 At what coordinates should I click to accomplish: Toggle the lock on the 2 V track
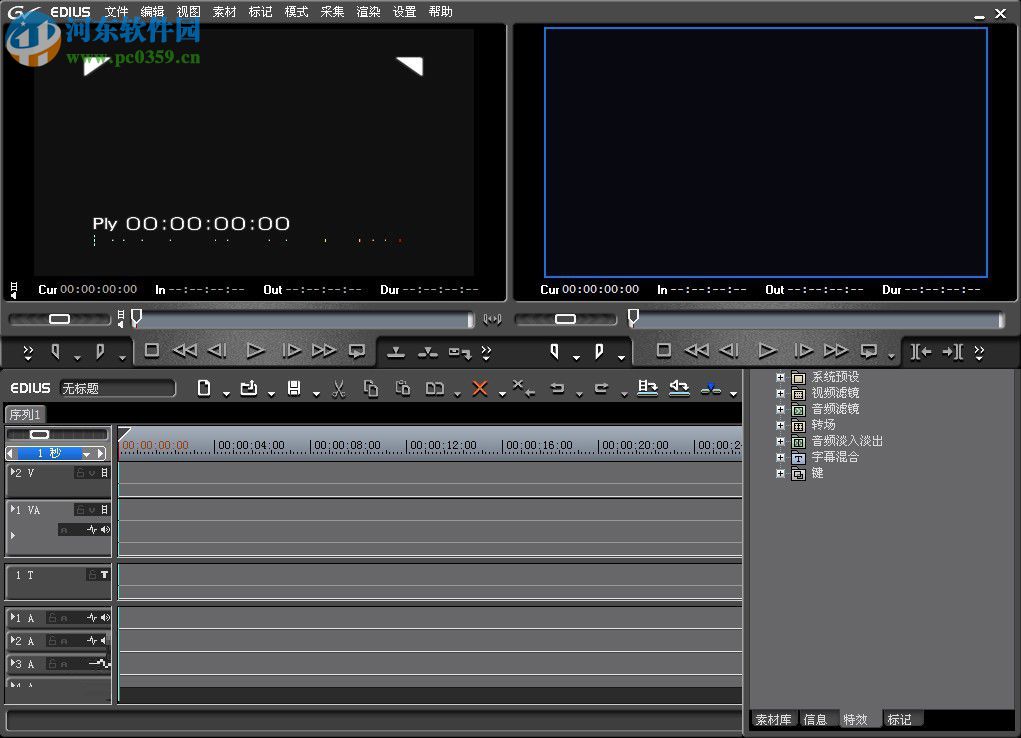click(80, 473)
